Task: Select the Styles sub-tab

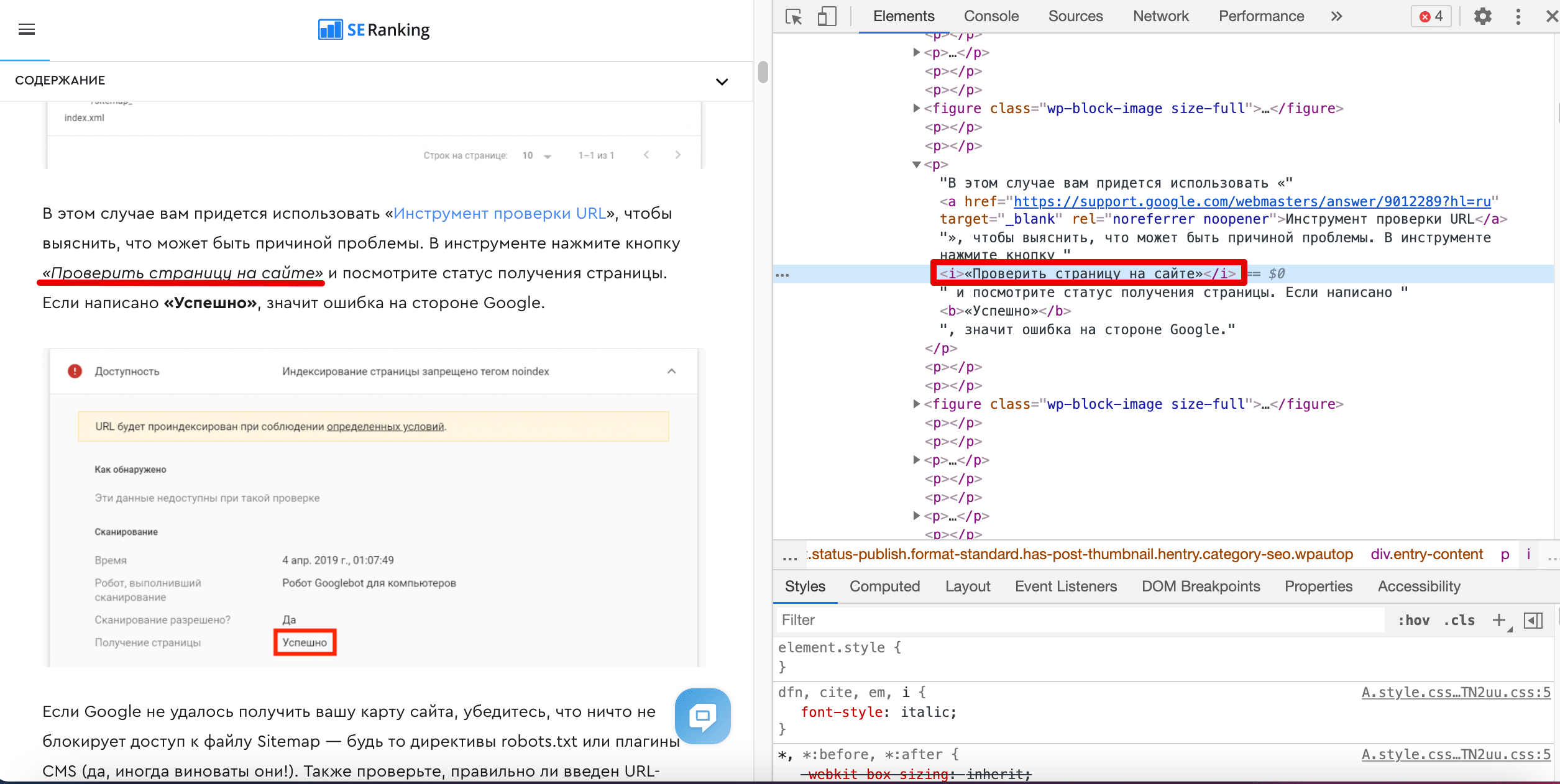Action: click(805, 586)
